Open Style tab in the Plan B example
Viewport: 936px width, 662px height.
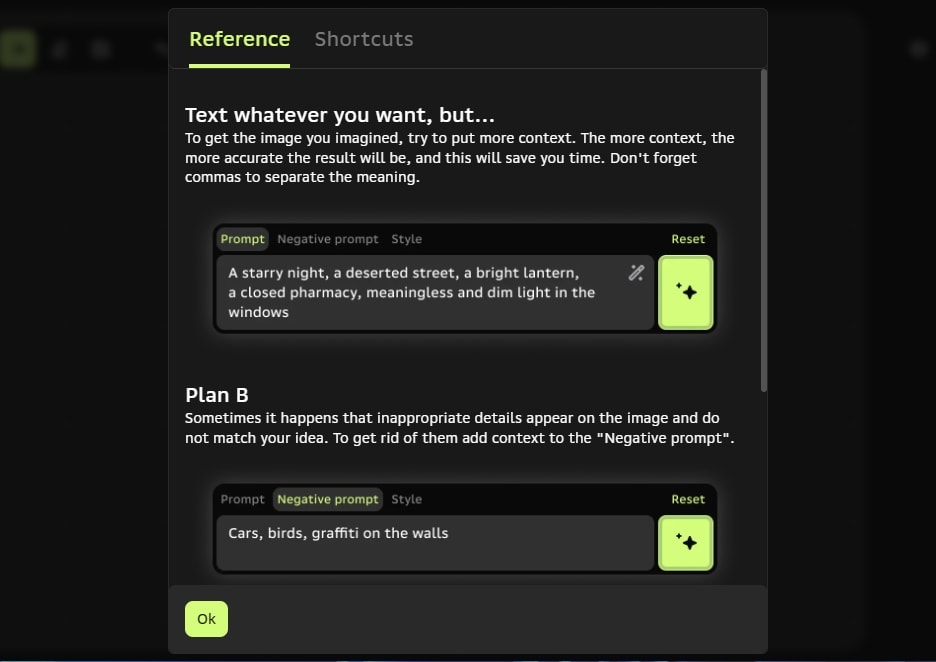[406, 499]
